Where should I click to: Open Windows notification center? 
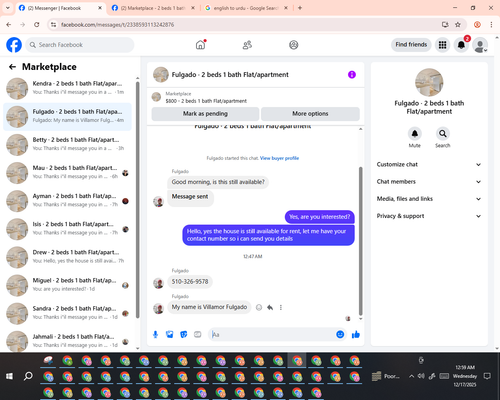(x=487, y=376)
